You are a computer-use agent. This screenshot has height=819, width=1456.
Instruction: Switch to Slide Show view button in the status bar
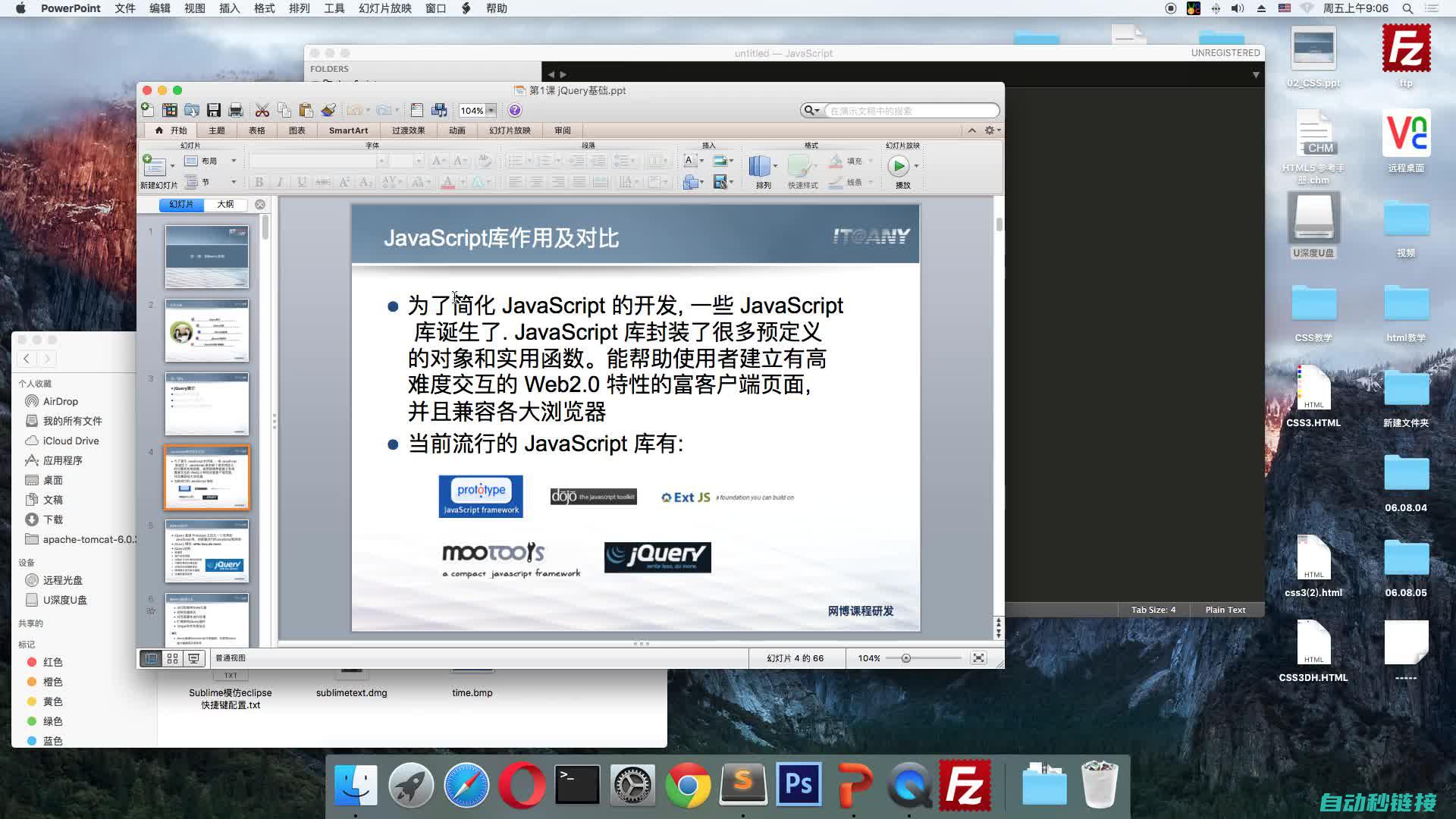(194, 658)
